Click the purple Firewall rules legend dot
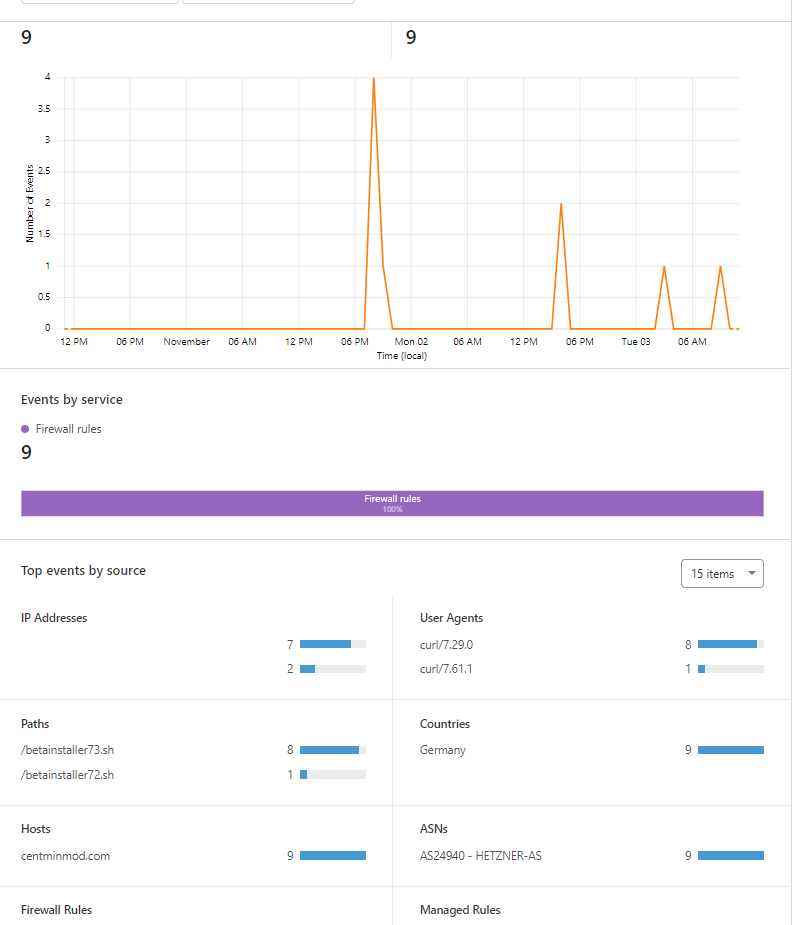 [x=25, y=429]
